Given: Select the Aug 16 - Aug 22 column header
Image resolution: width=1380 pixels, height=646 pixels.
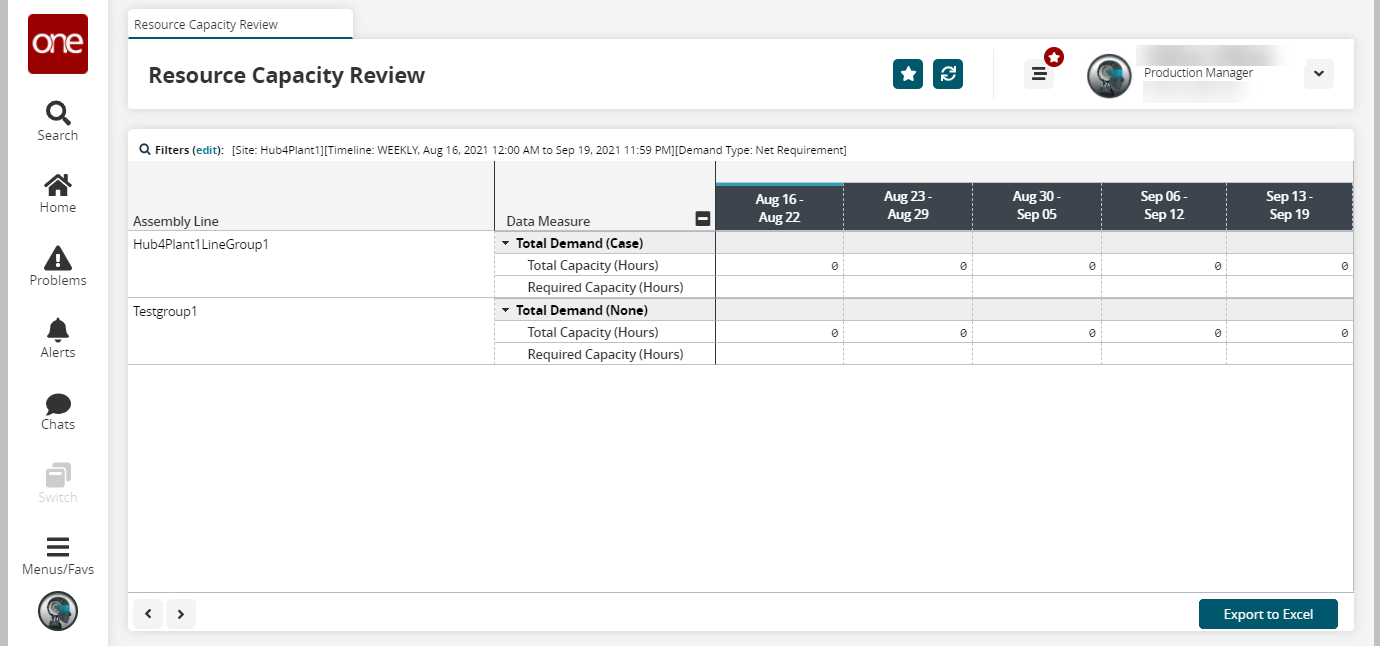Looking at the screenshot, I should click(x=779, y=207).
